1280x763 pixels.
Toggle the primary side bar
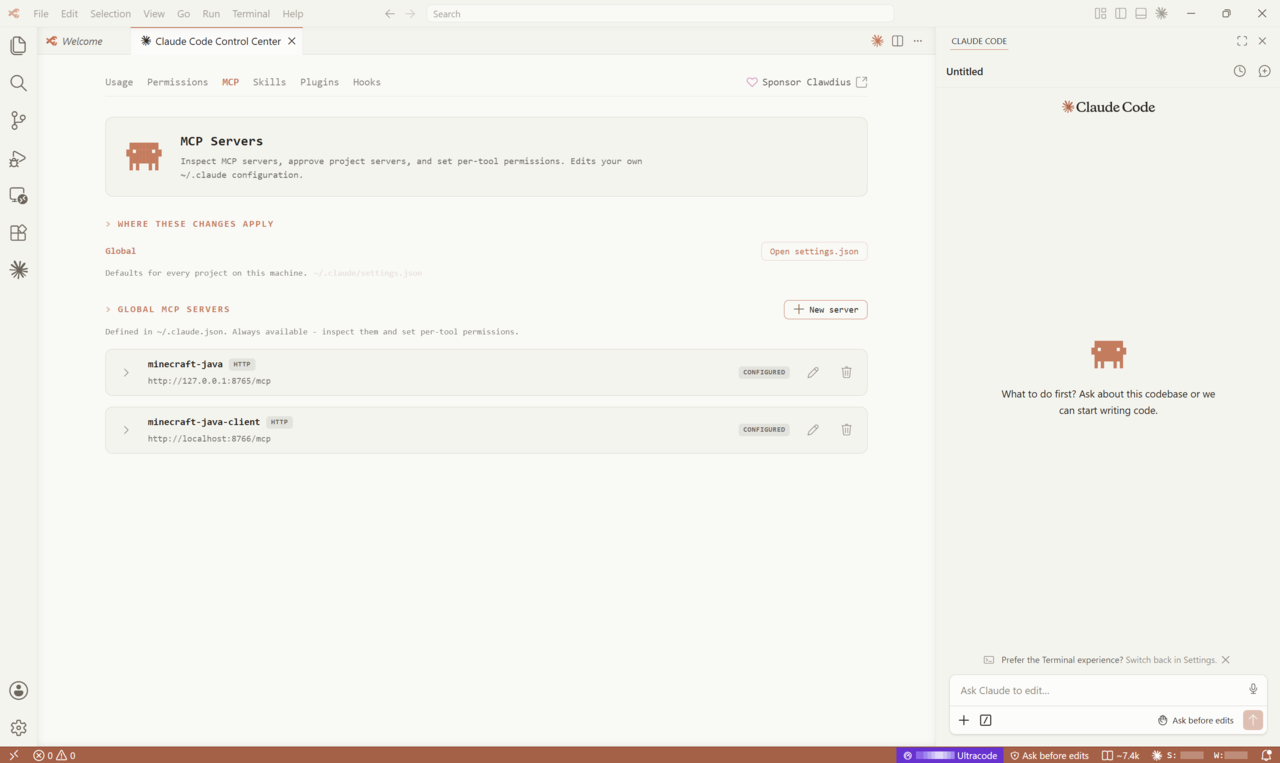click(1120, 14)
